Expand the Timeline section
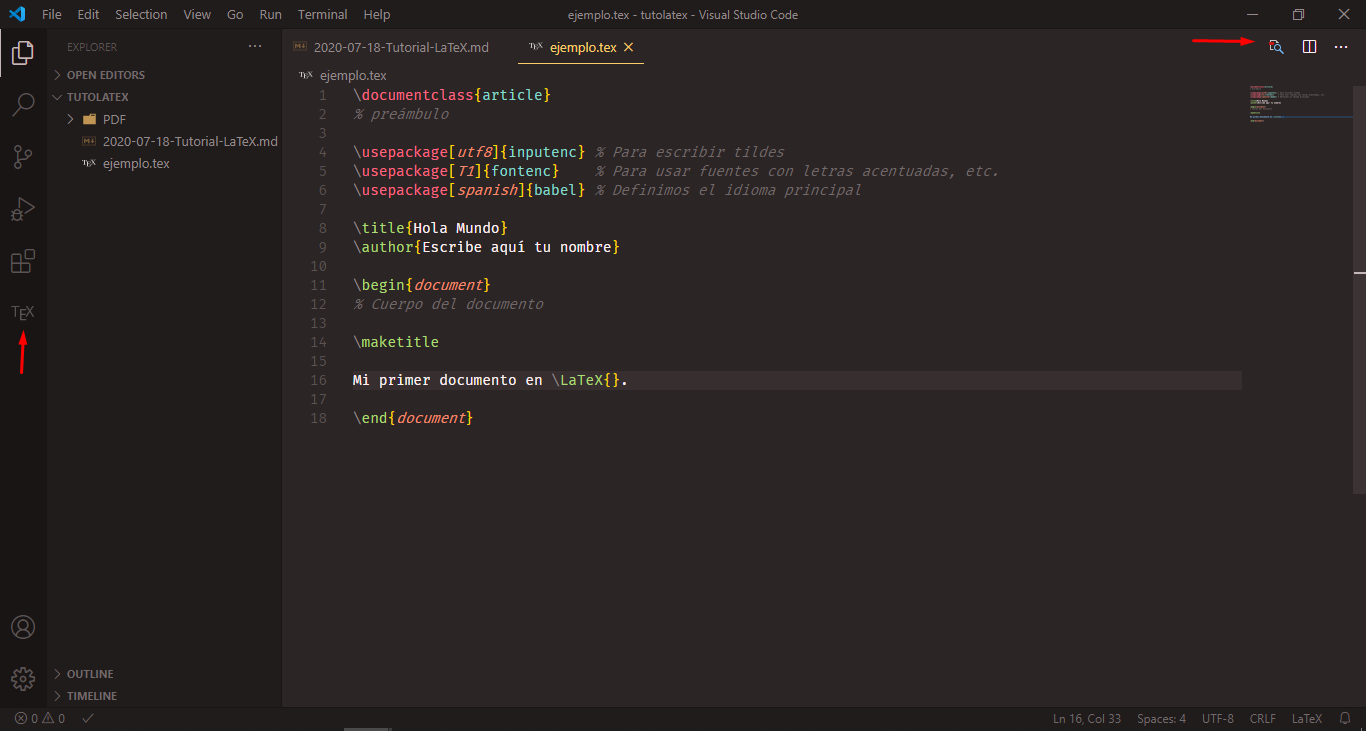 (91, 696)
